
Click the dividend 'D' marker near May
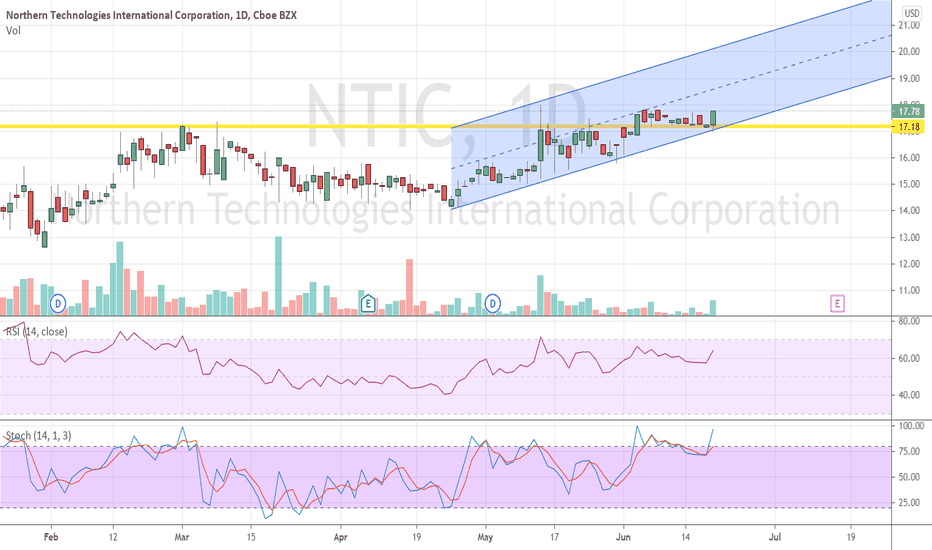pyautogui.click(x=492, y=304)
